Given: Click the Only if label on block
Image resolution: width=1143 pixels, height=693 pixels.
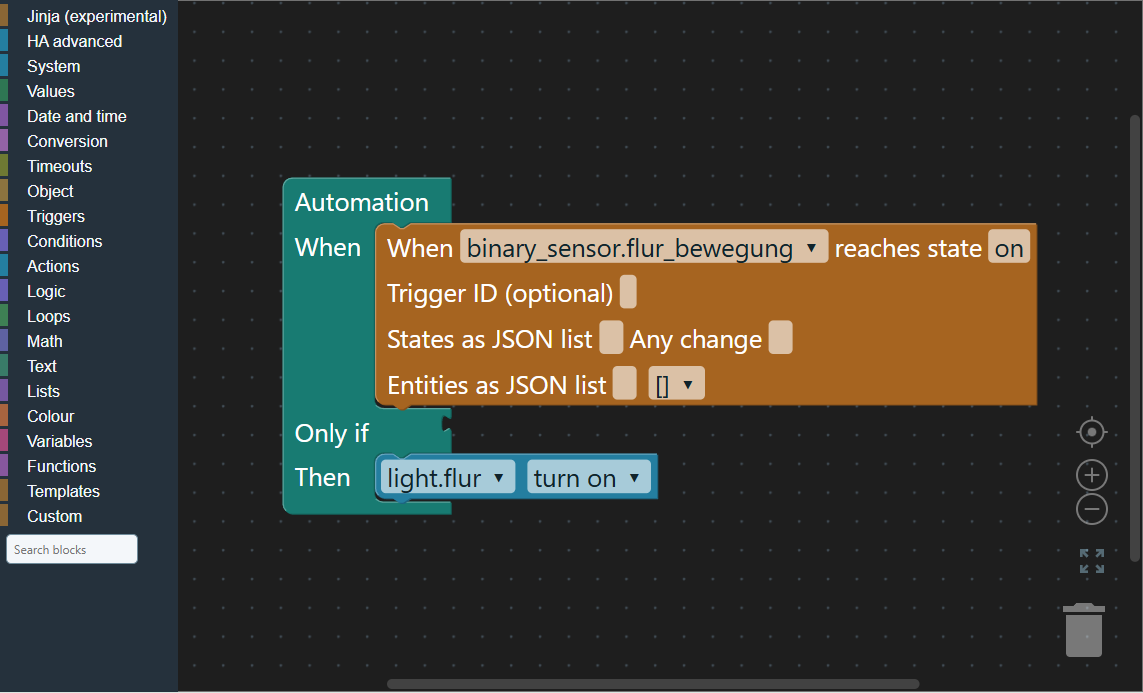Looking at the screenshot, I should tap(332, 433).
